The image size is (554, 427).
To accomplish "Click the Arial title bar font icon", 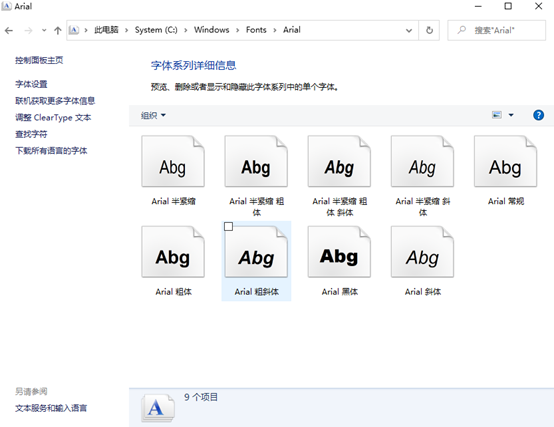I will (x=6, y=6).
